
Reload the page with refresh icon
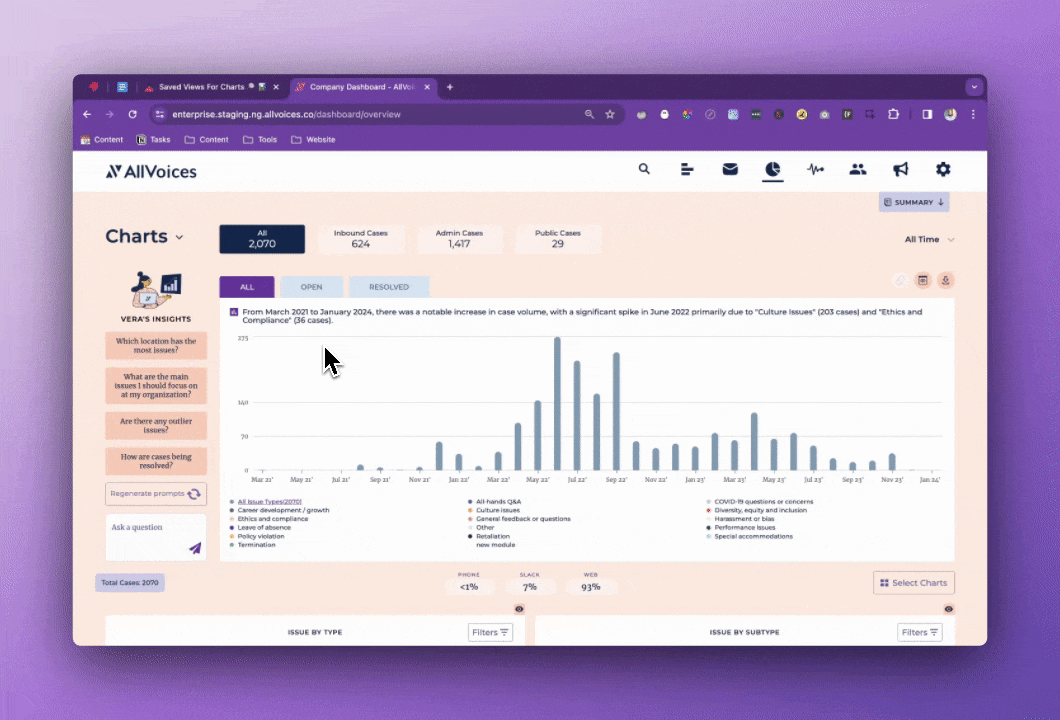[x=132, y=114]
